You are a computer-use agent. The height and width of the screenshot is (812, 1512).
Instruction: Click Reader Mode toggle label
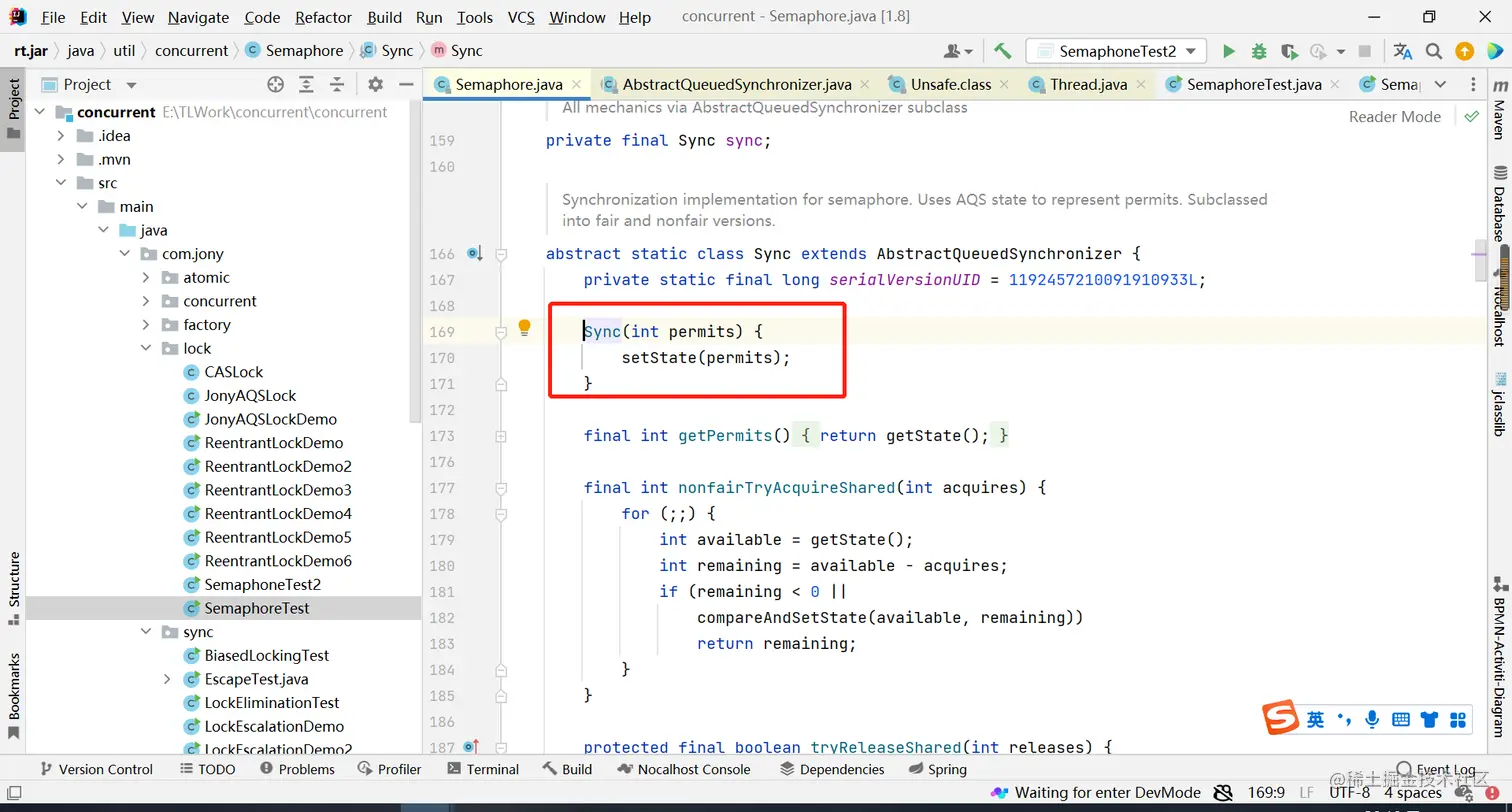click(1395, 117)
